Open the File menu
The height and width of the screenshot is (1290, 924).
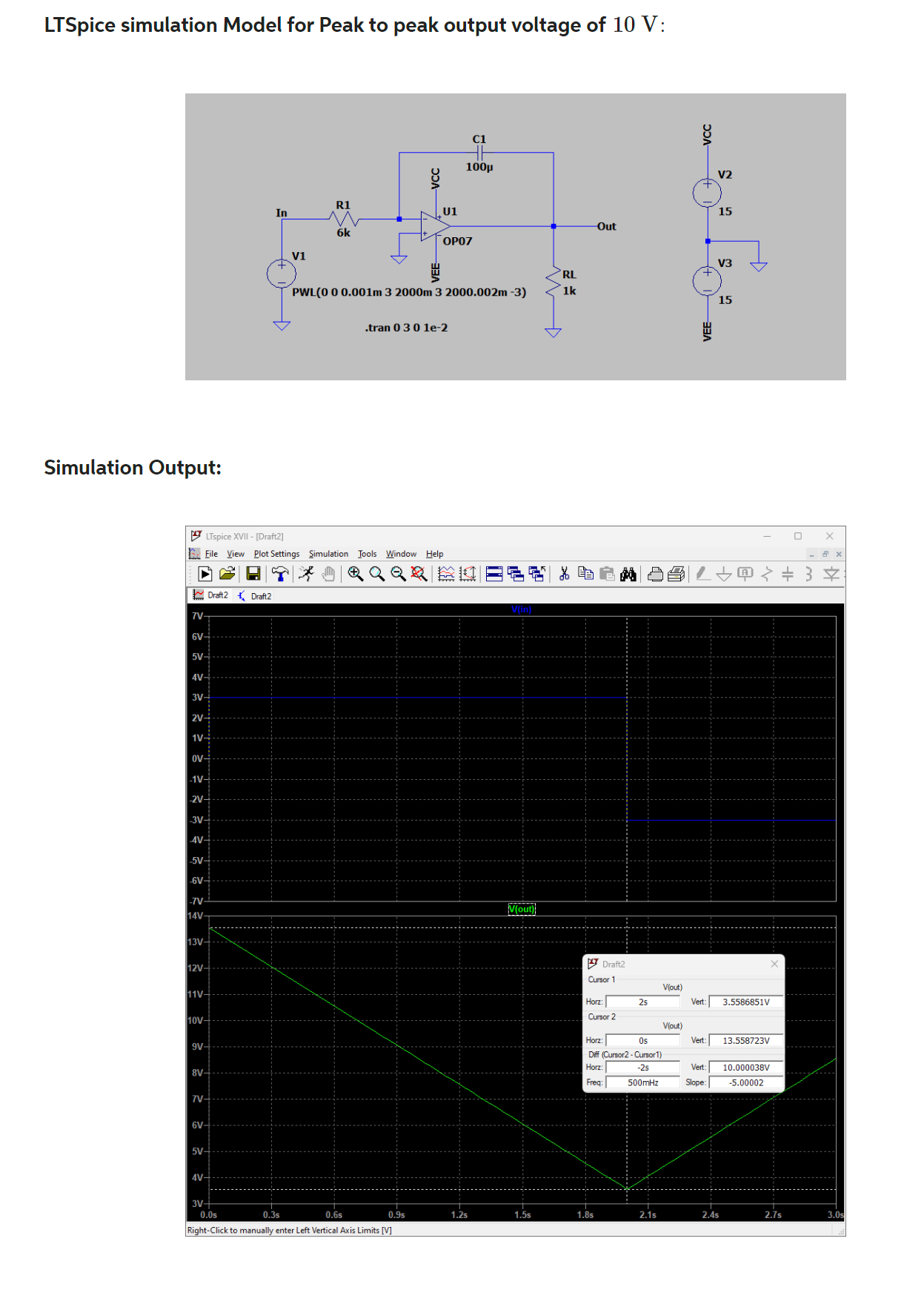[211, 554]
